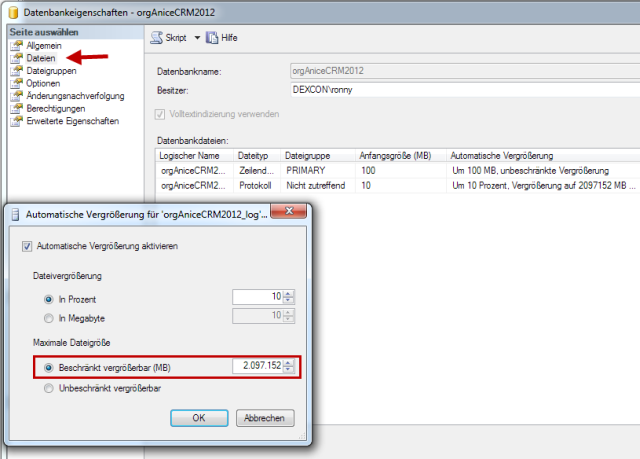This screenshot has width=640, height=459.
Task: Click the Datenbankname field
Action: click(465, 71)
